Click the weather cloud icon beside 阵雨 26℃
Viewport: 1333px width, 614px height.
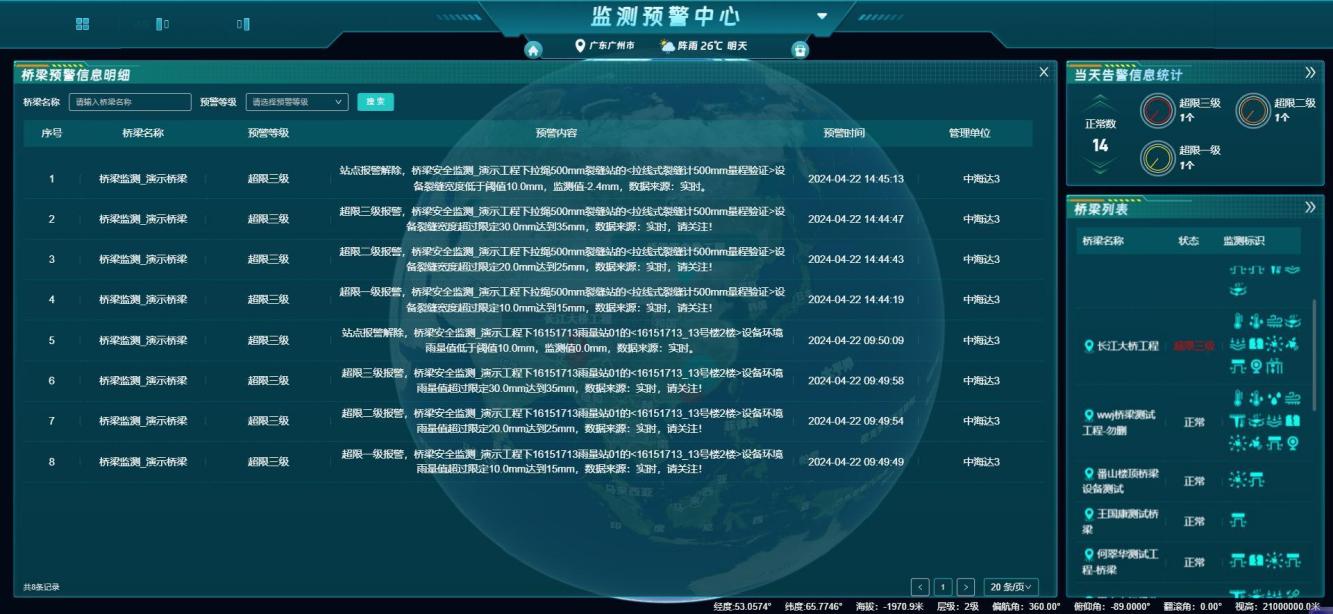[667, 46]
